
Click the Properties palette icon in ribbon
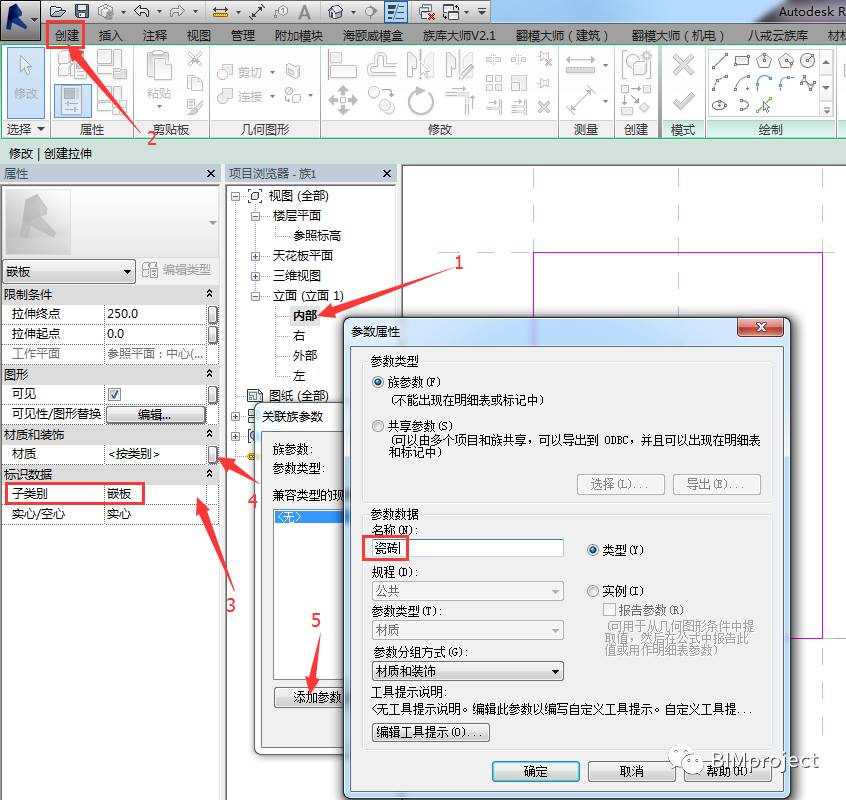tap(71, 100)
